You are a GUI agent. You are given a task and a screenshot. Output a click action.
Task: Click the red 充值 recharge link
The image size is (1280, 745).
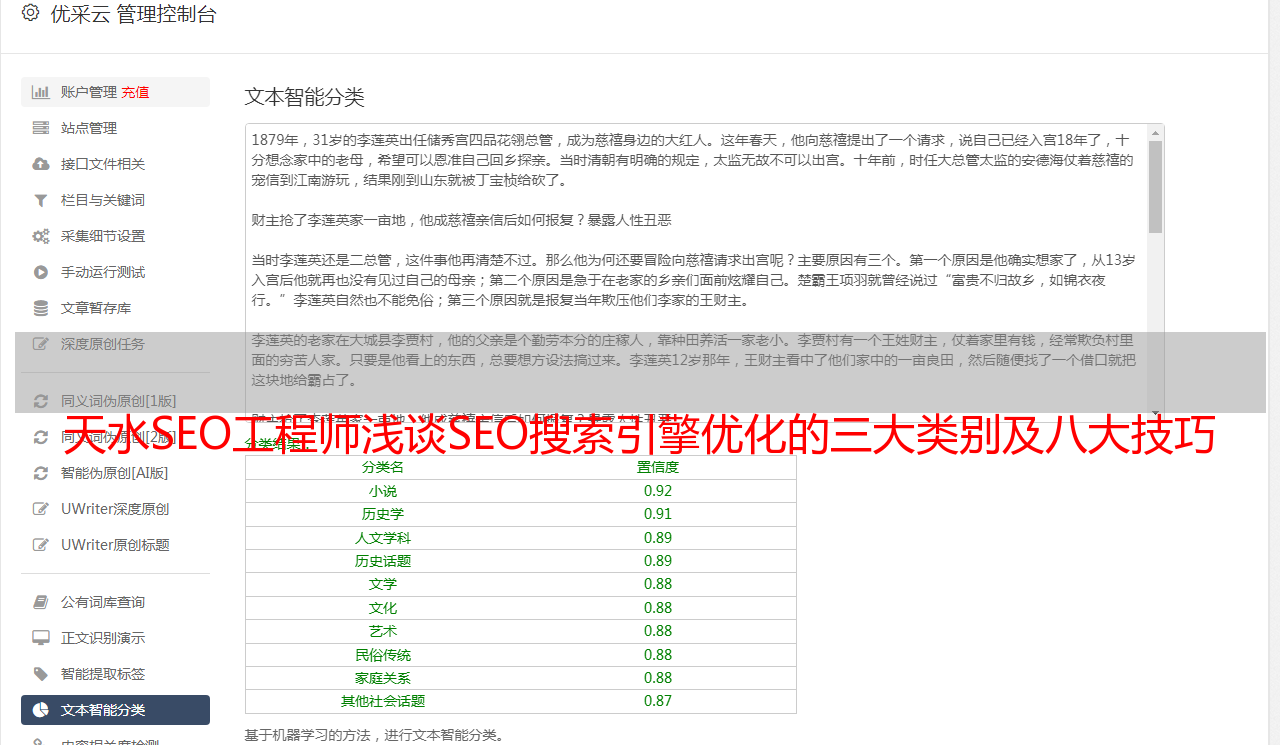[x=135, y=92]
